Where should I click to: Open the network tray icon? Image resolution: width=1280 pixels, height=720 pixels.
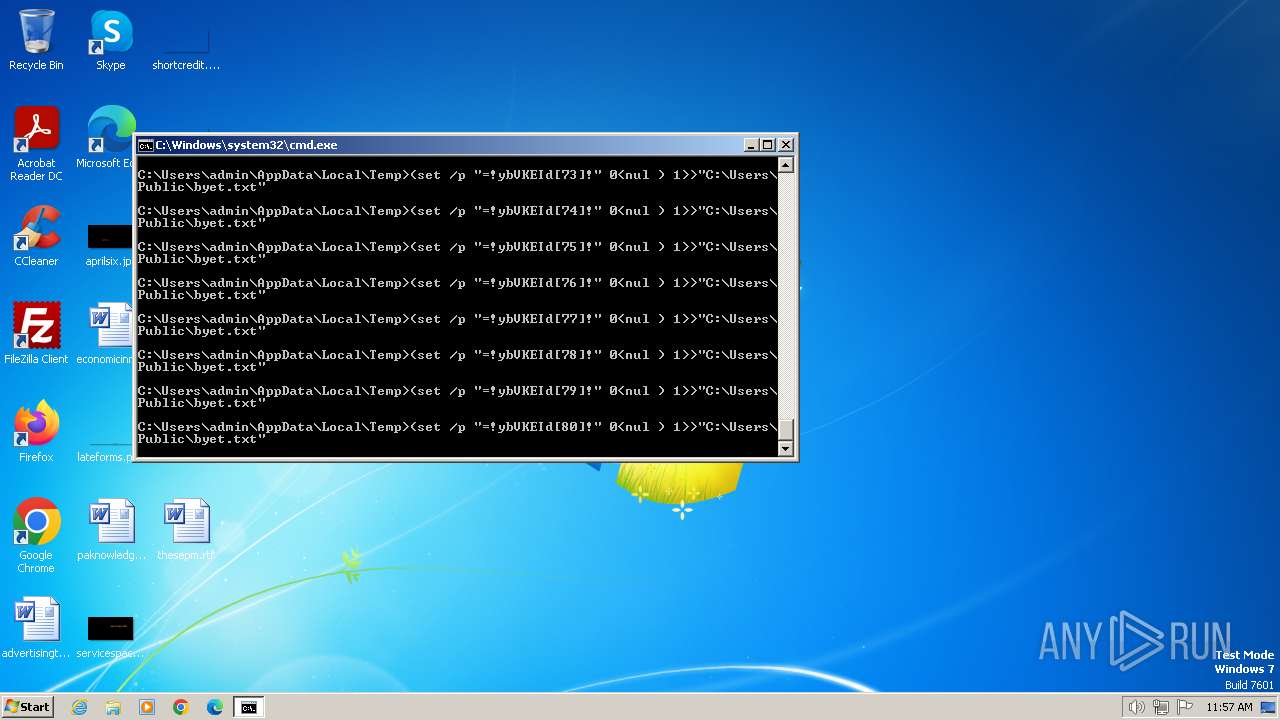(1161, 707)
